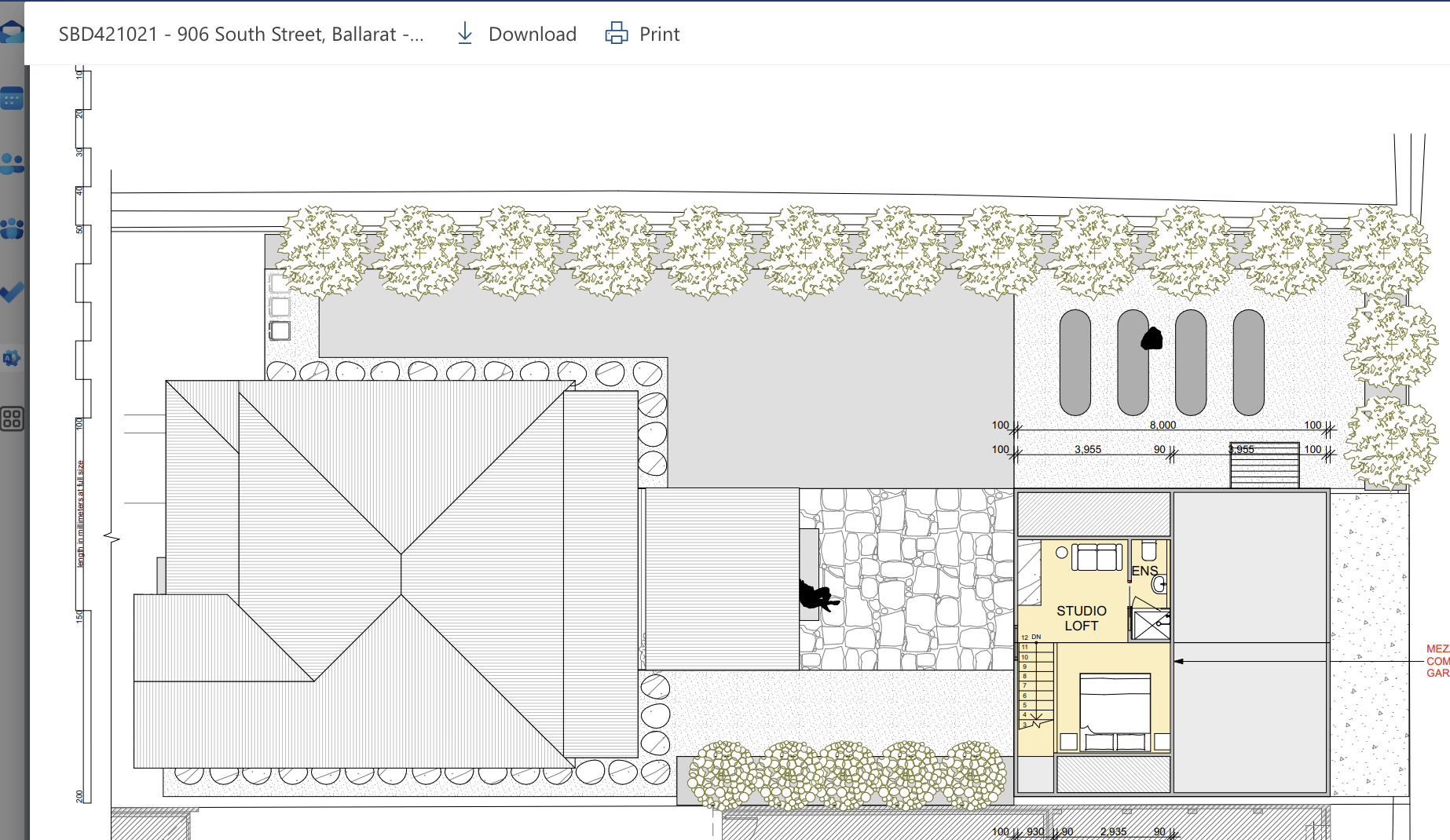Click the hipped roof center of the house

401,575
